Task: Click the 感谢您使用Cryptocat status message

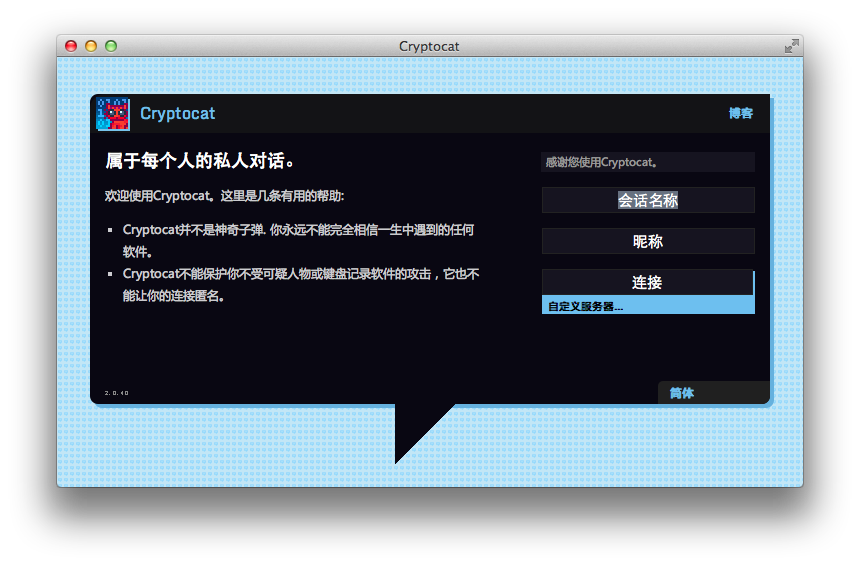Action: pyautogui.click(x=648, y=162)
